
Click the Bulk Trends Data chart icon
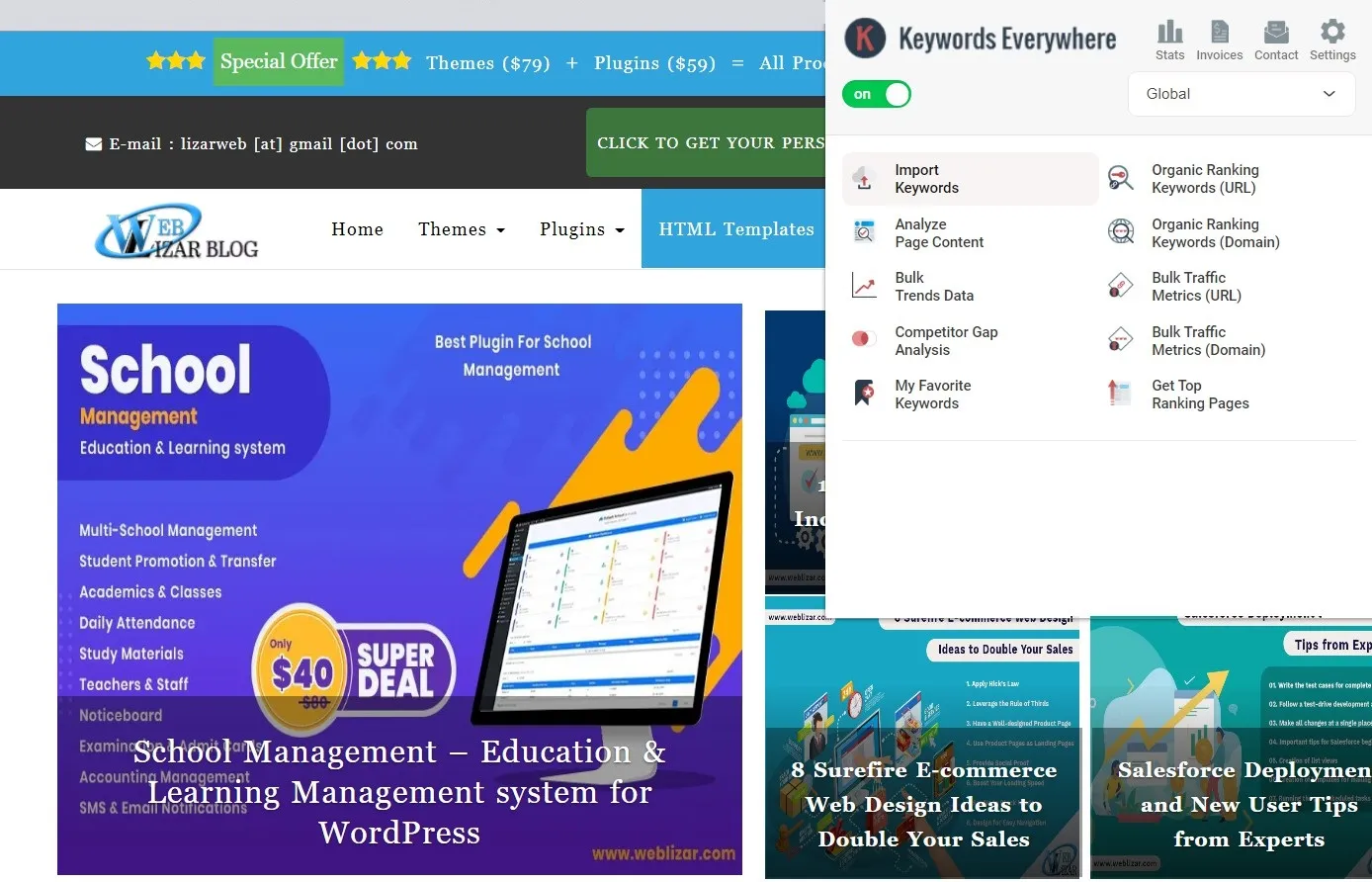[864, 287]
